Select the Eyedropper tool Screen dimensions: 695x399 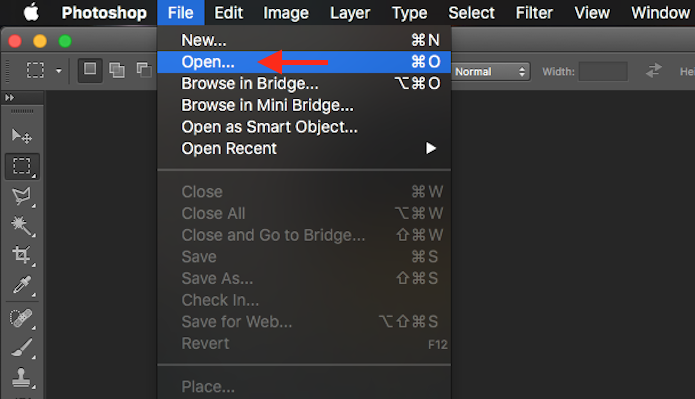pos(22,285)
